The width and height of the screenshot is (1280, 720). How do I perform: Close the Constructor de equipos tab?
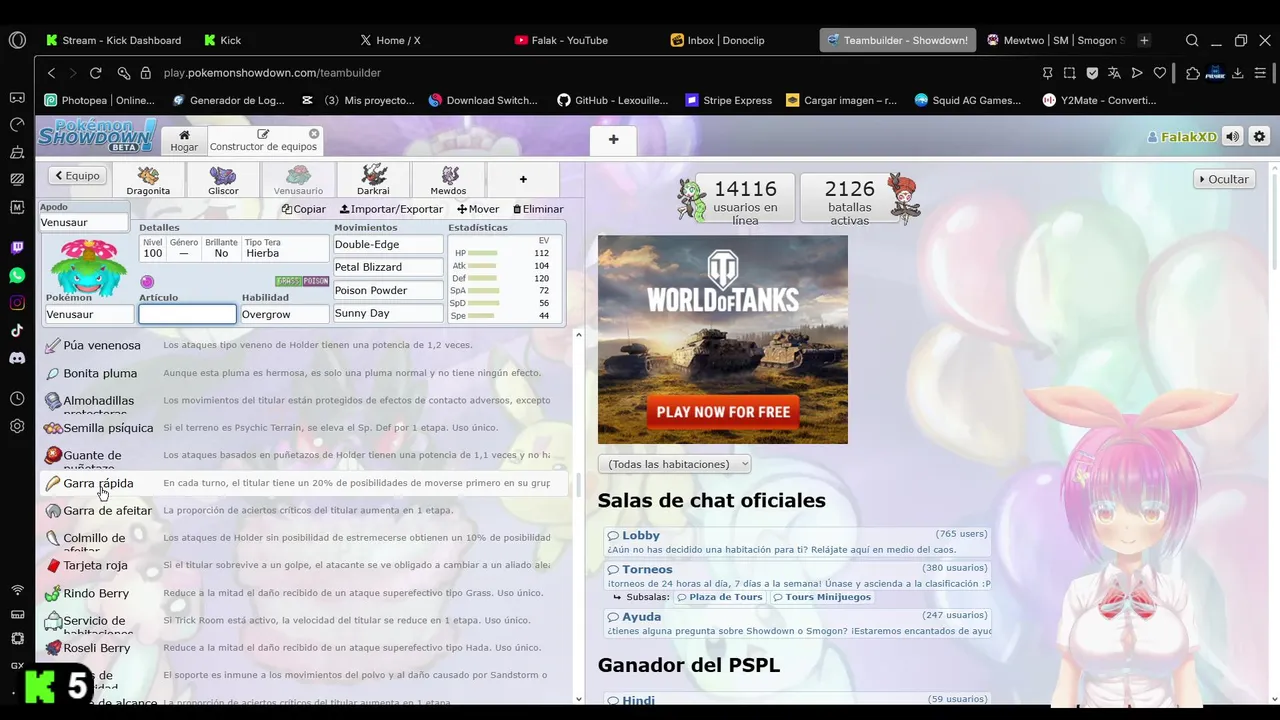click(x=314, y=133)
